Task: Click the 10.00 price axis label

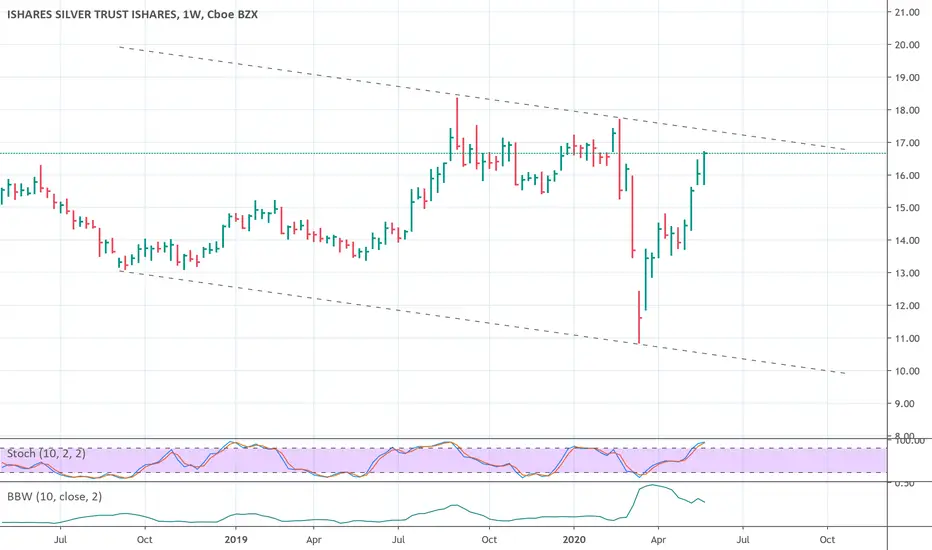Action: [x=906, y=371]
